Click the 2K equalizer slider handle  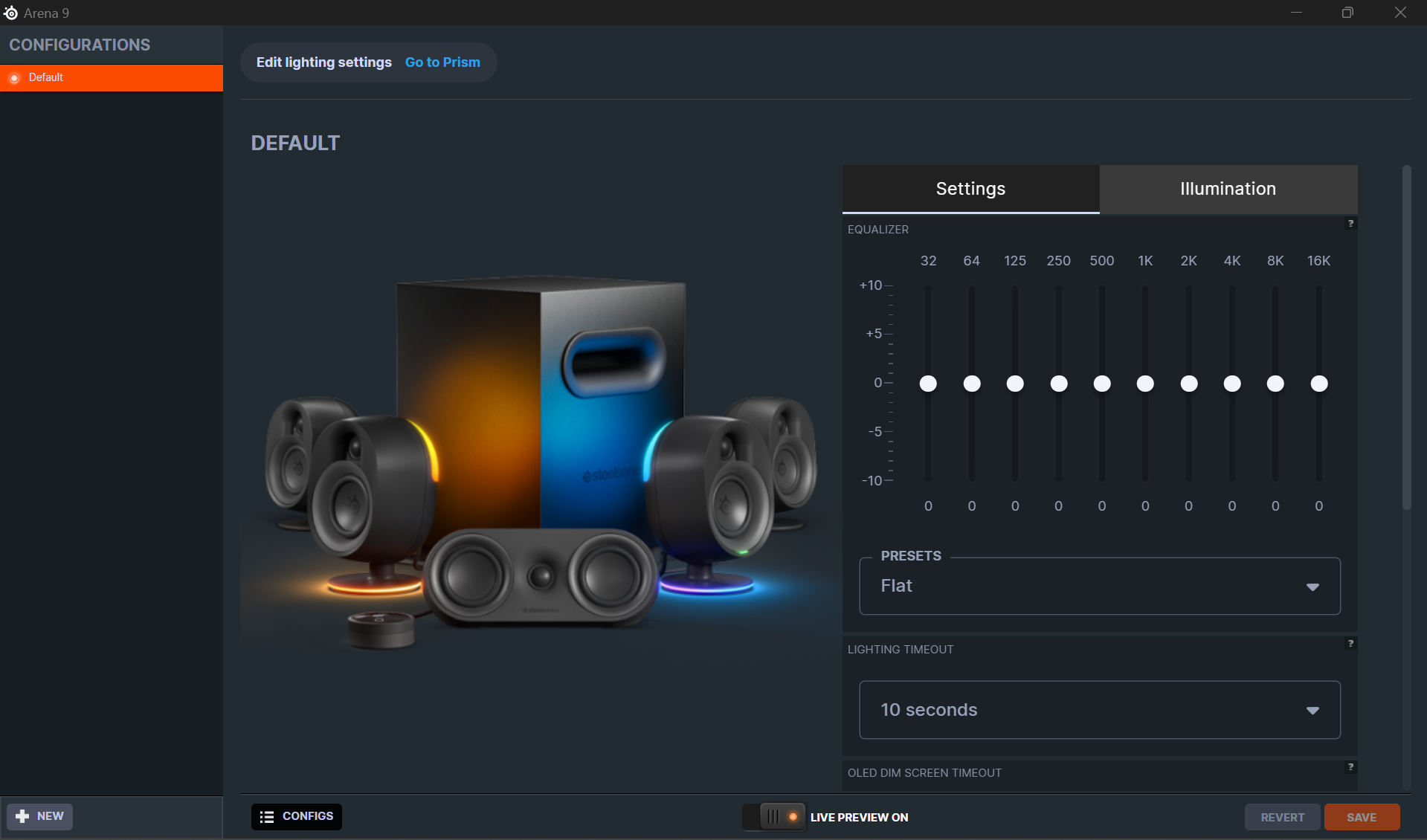pyautogui.click(x=1189, y=384)
